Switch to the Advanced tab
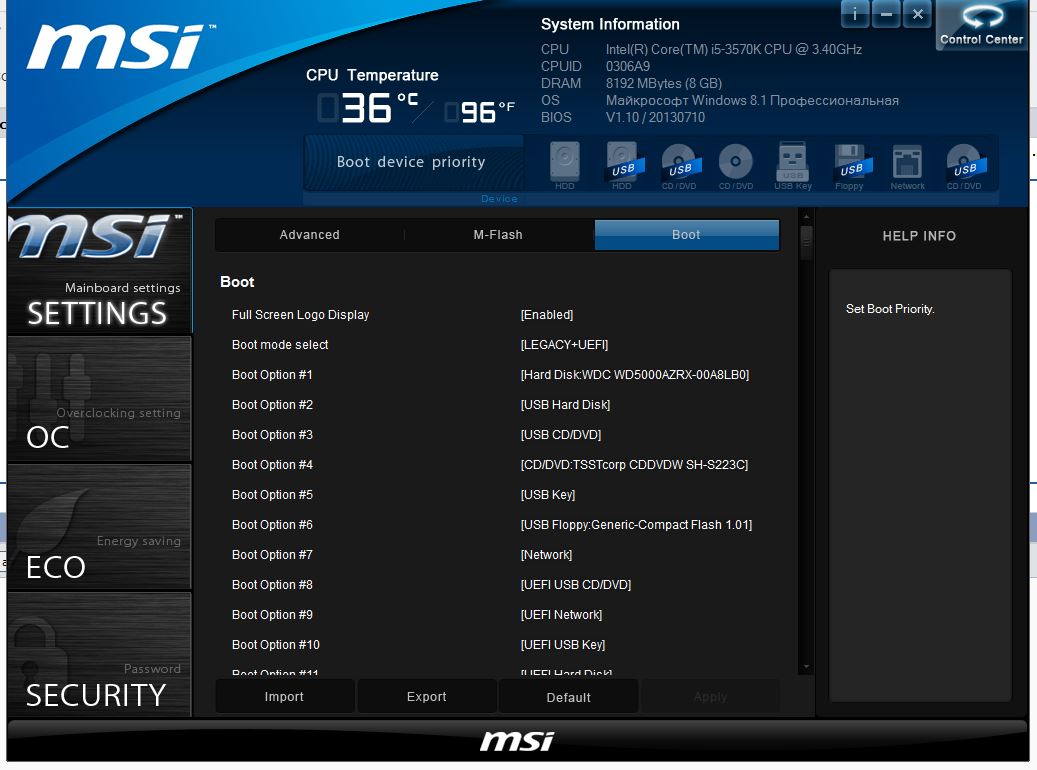 click(x=309, y=235)
